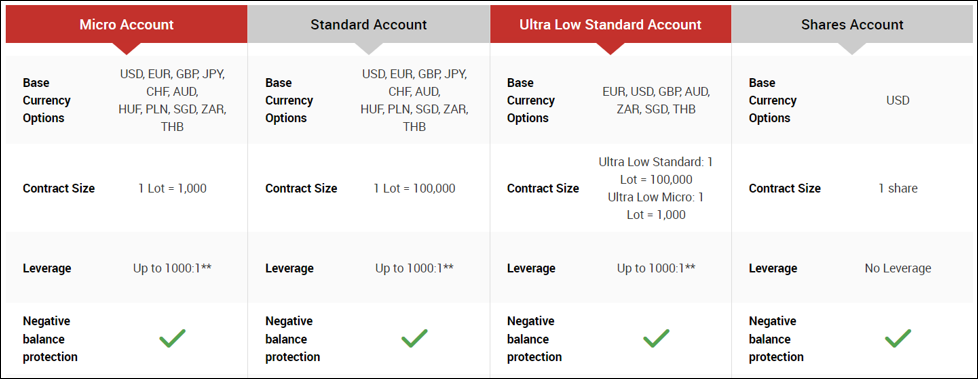The height and width of the screenshot is (379, 978).
Task: Click the Standard Account negative balance checkmark
Action: pyautogui.click(x=414, y=338)
